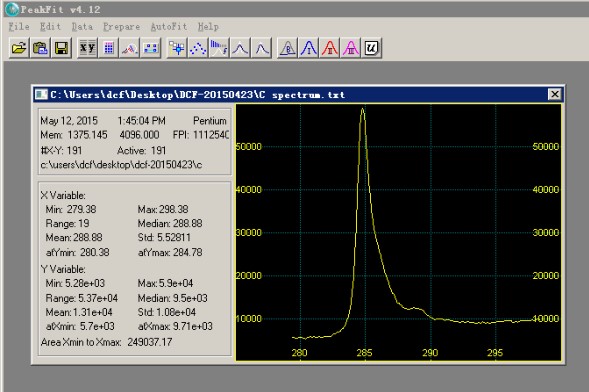Launch AutoFit Peaks I blue icon
Image resolution: width=589 pixels, height=392 pixels.
tap(308, 48)
